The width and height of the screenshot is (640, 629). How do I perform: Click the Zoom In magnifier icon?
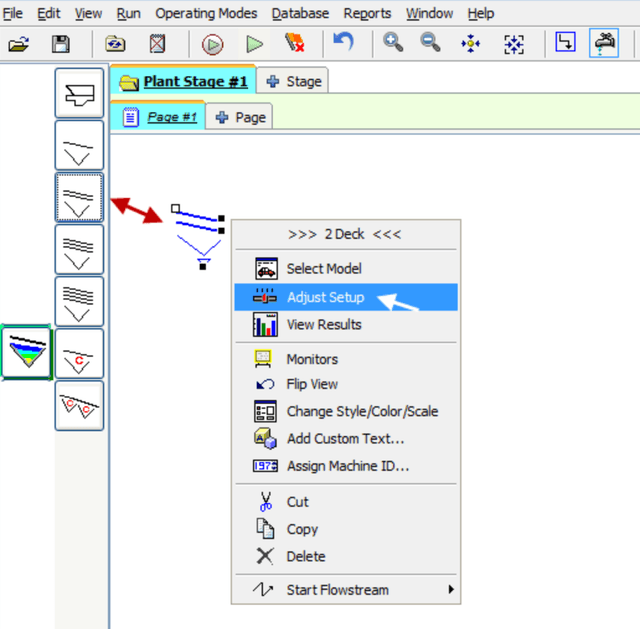(393, 43)
